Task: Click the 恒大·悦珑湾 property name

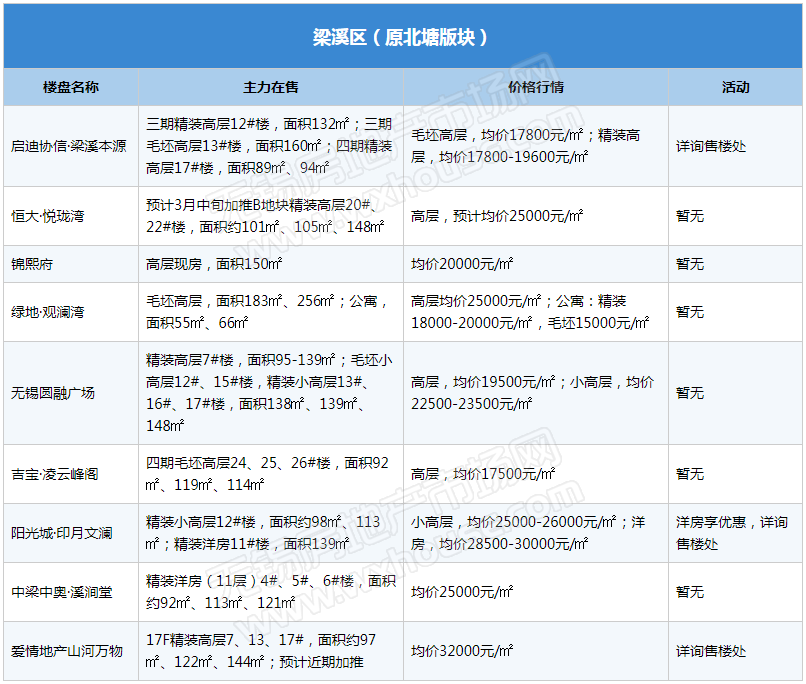Action: [48, 216]
